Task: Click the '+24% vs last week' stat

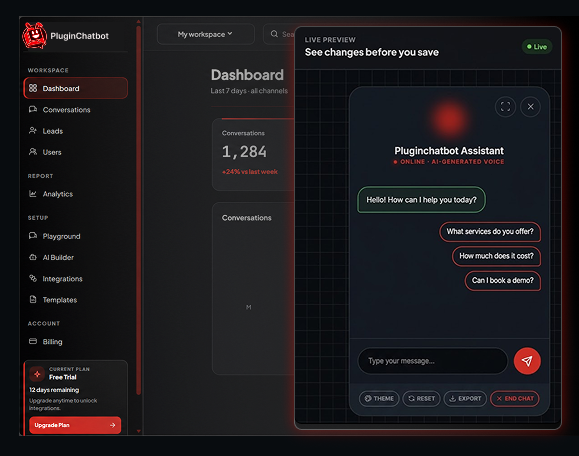Action: (250, 172)
